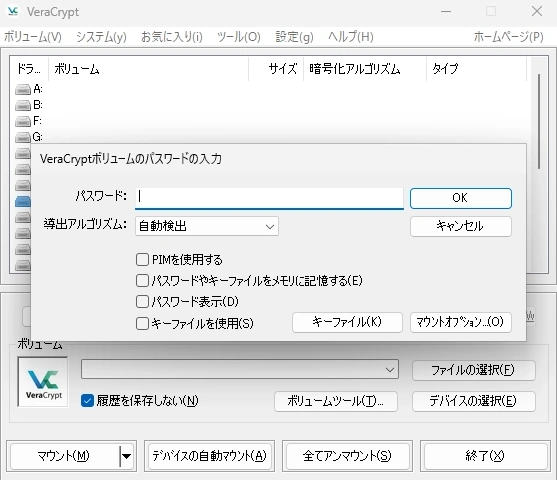Open the 導出アルゴリズム dropdown set to 自動検出
557x480 pixels.
click(x=207, y=226)
